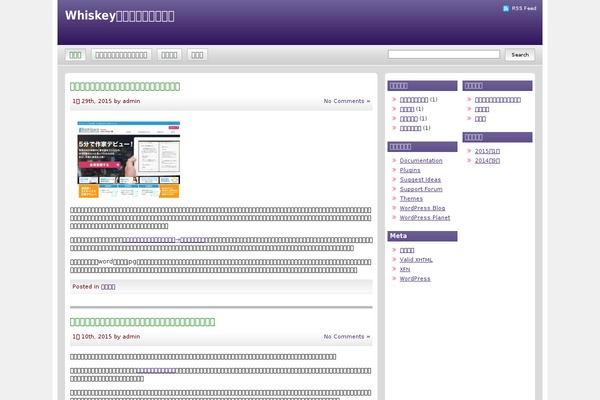
Task: Open the green post title dated 10th, 2015
Action: (142, 322)
